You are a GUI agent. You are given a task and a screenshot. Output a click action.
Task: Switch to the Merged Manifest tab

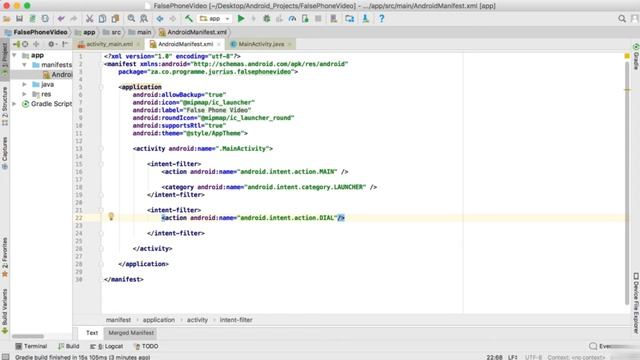131,333
